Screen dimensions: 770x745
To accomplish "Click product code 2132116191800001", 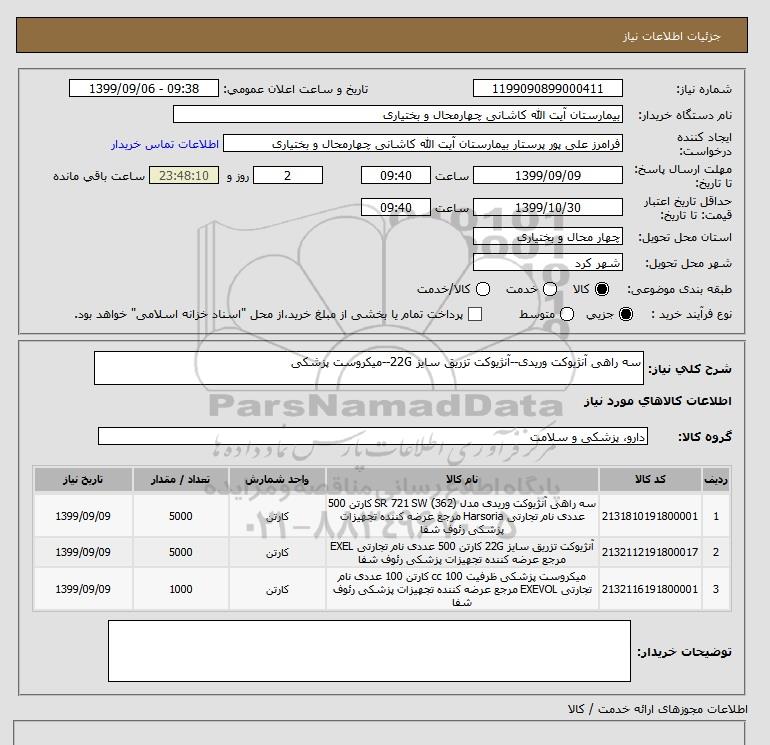I will [650, 589].
